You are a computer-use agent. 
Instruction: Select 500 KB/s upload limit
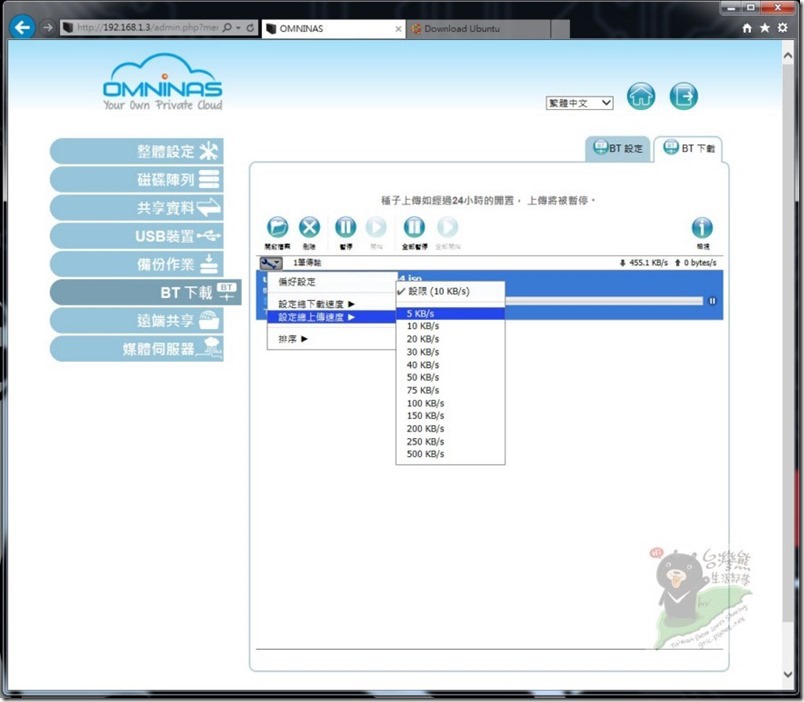tap(450, 454)
